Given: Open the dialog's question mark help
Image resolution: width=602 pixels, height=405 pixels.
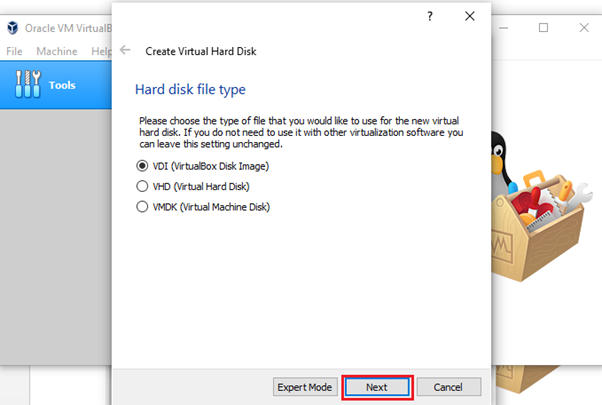Looking at the screenshot, I should point(430,17).
